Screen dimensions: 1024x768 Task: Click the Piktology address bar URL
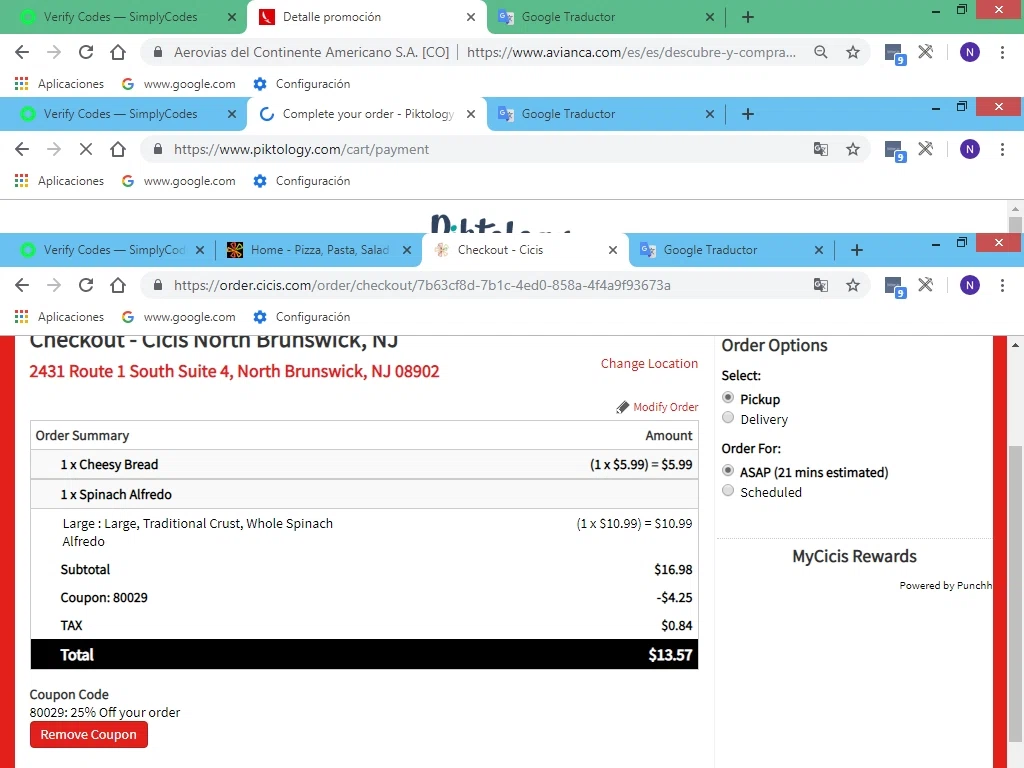(x=301, y=150)
